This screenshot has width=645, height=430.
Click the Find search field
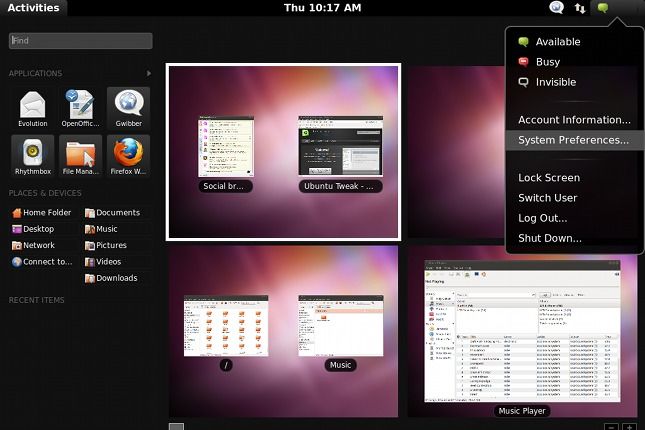tap(81, 41)
